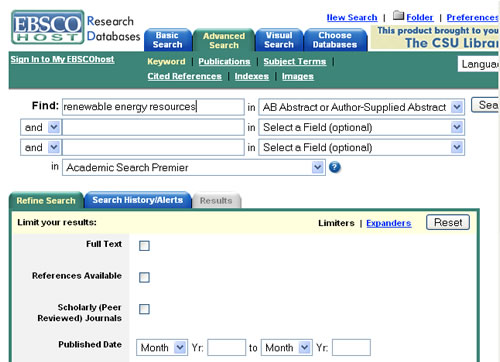
Task: Open the search help question mark icon
Action: pyautogui.click(x=335, y=167)
